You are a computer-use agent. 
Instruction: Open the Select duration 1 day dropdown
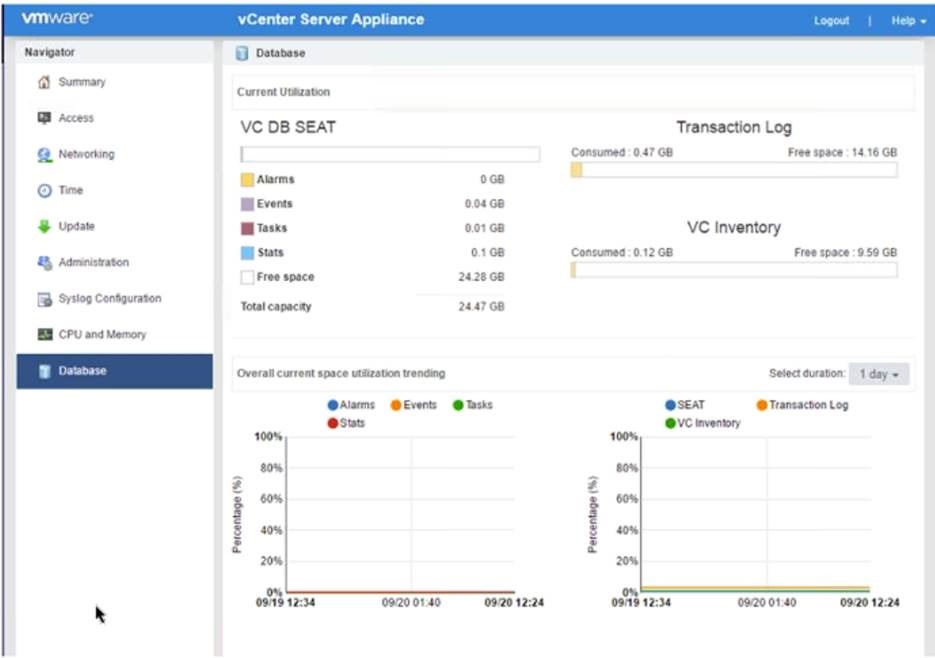click(879, 374)
